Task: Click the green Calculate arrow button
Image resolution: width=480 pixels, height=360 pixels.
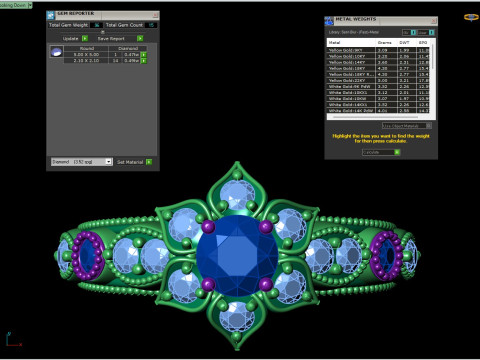Action: (x=397, y=152)
